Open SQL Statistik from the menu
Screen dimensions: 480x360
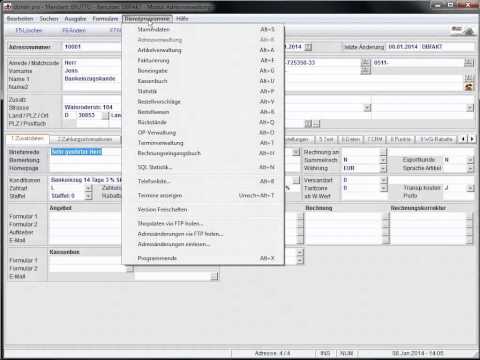pos(204,167)
